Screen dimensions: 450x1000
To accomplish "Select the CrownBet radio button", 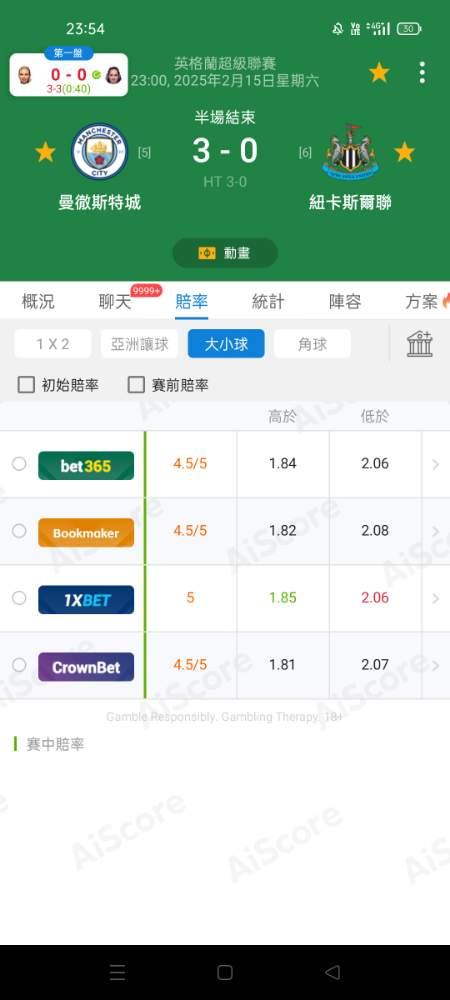I will pos(19,665).
